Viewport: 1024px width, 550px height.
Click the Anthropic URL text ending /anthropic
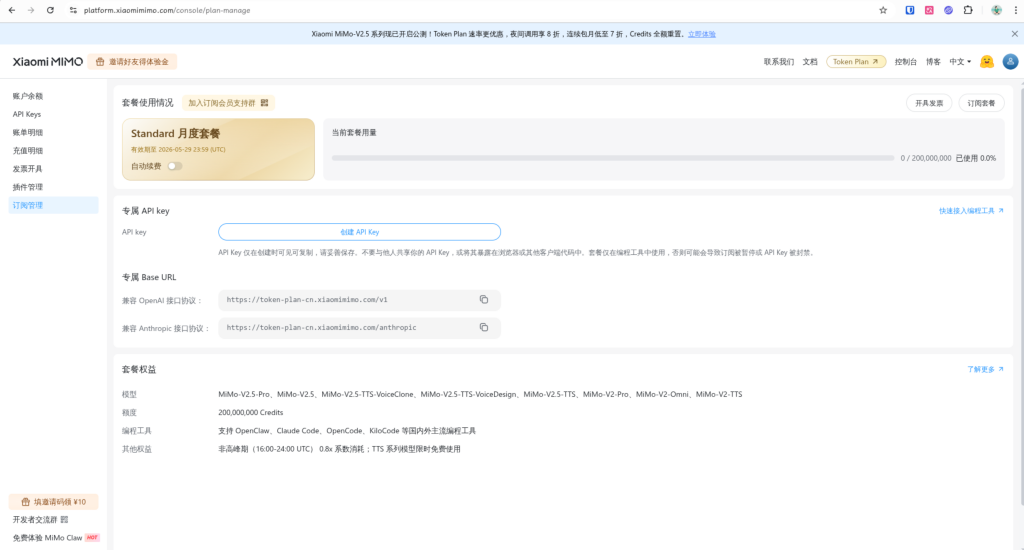321,327
